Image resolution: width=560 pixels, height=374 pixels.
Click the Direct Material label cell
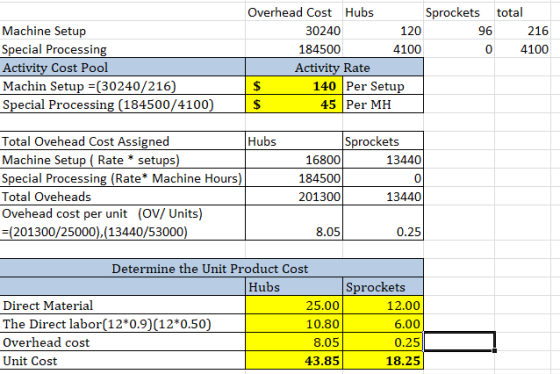[122, 305]
